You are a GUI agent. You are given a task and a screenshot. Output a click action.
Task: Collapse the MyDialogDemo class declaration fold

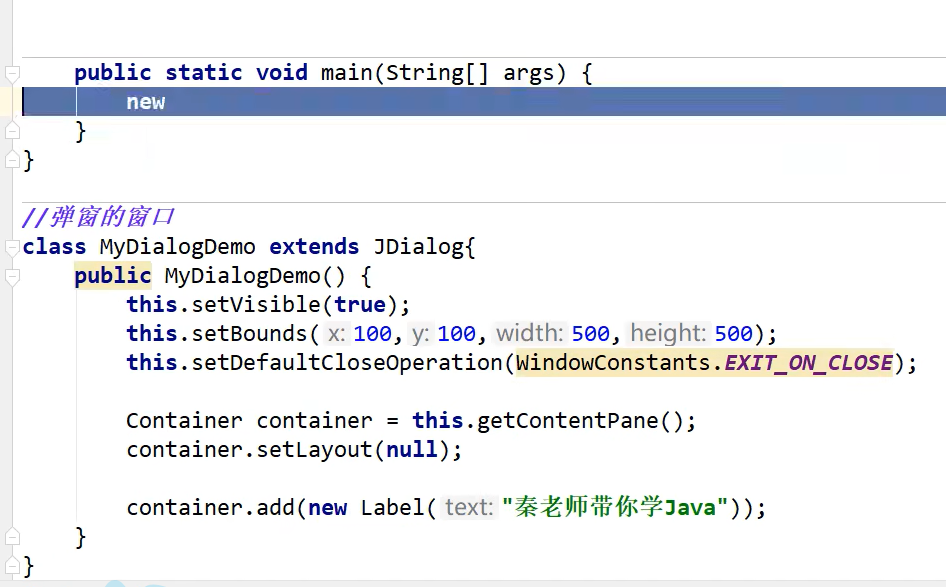pos(12,247)
